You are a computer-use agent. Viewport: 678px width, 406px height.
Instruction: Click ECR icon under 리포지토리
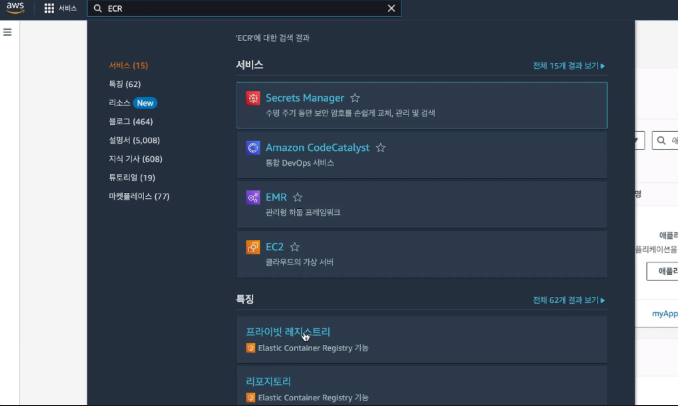coord(250,398)
